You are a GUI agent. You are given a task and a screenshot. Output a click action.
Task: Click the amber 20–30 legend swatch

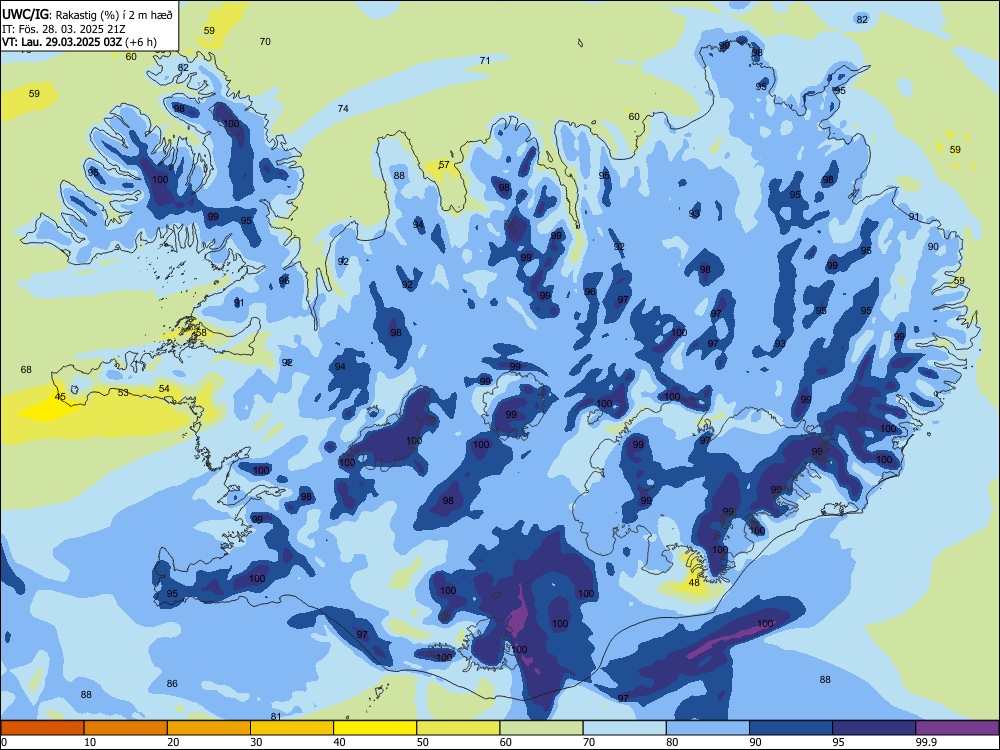pyautogui.click(x=209, y=728)
